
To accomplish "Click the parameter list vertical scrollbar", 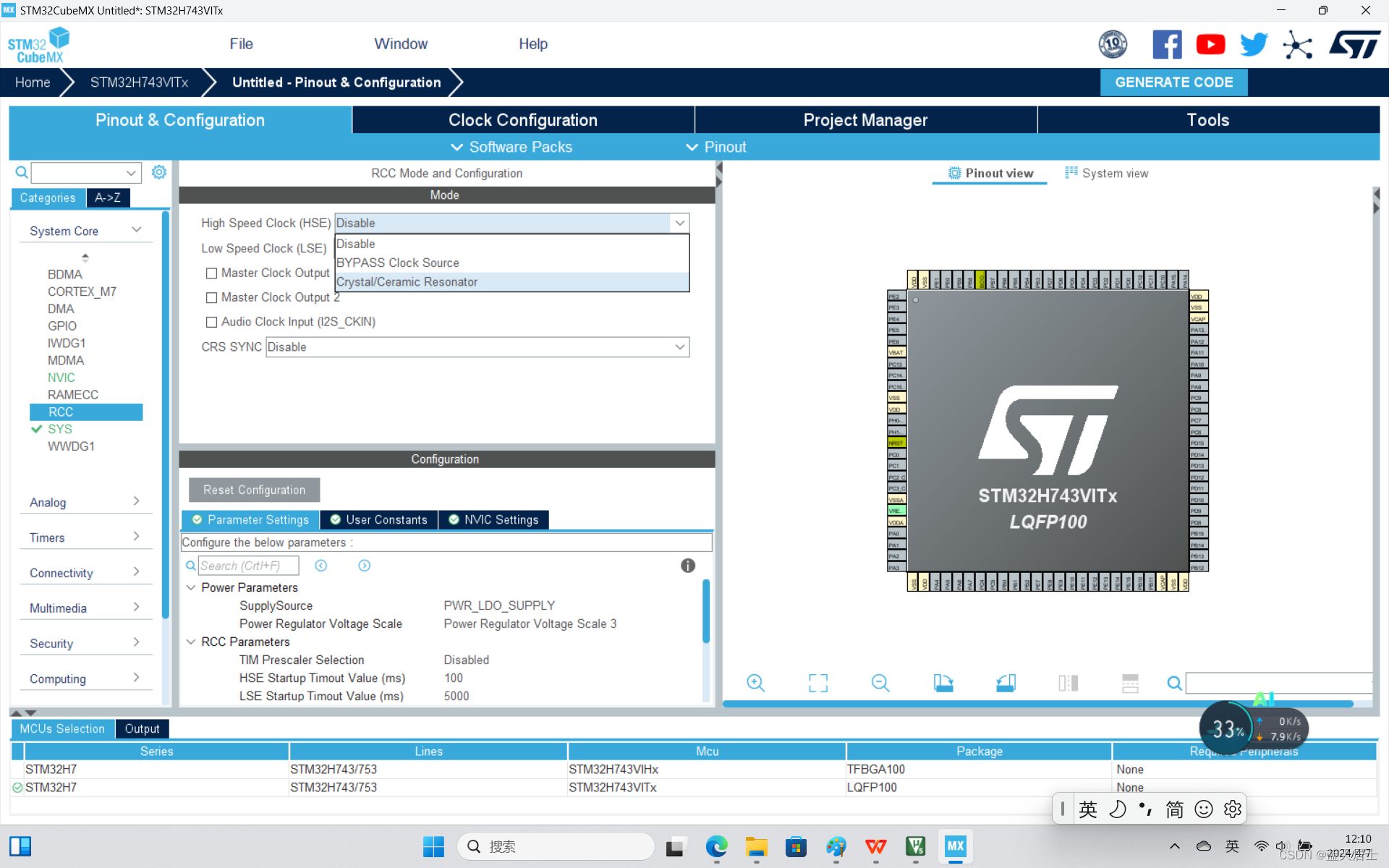I will point(705,611).
